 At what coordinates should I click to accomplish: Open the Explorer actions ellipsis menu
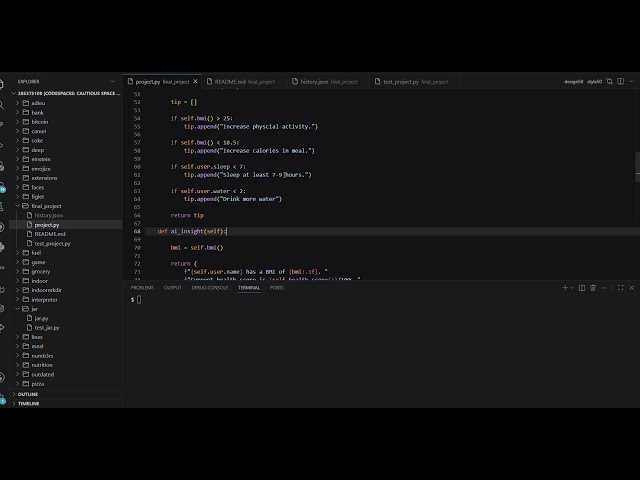point(112,82)
